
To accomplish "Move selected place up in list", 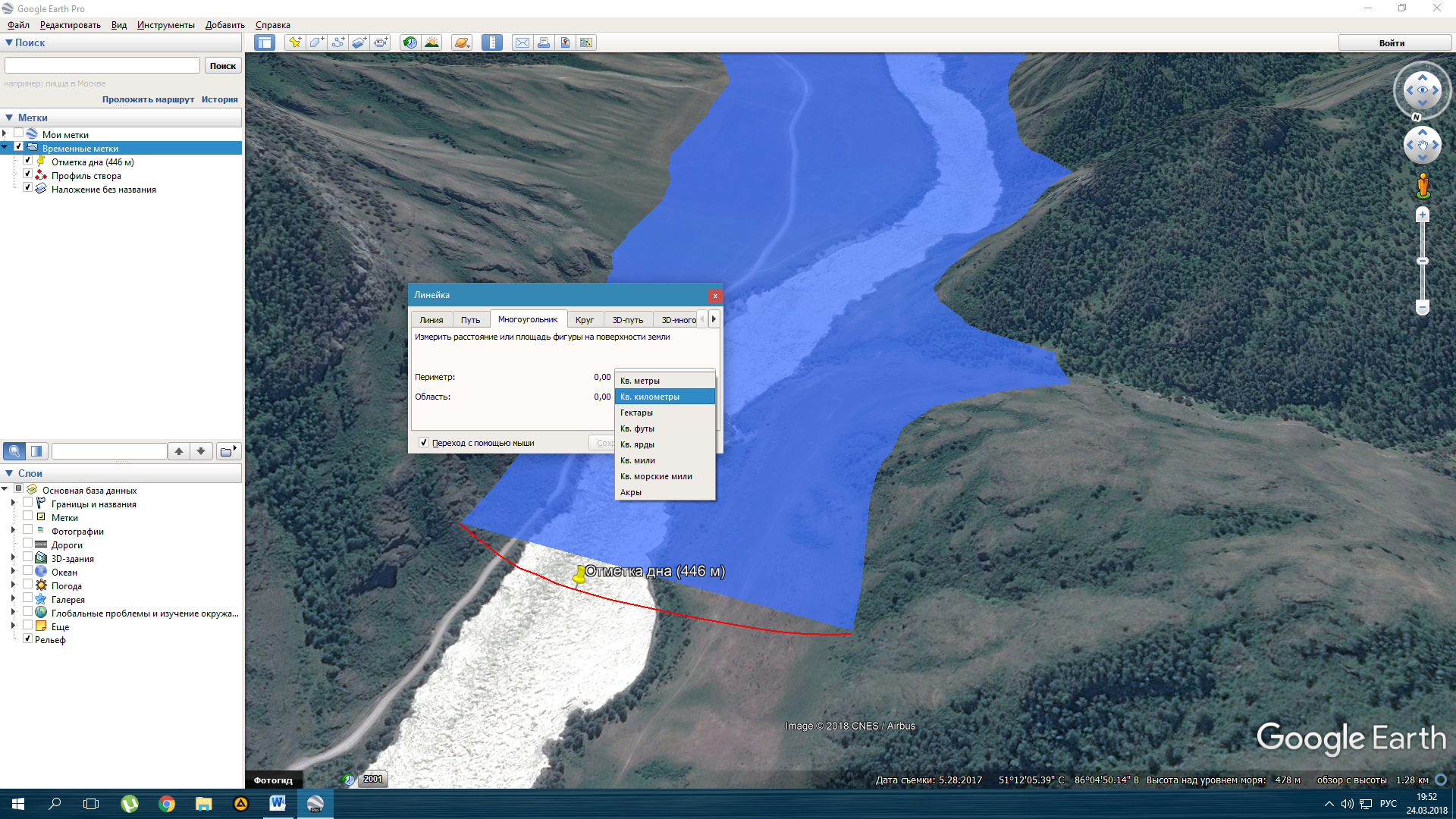I will (x=179, y=451).
